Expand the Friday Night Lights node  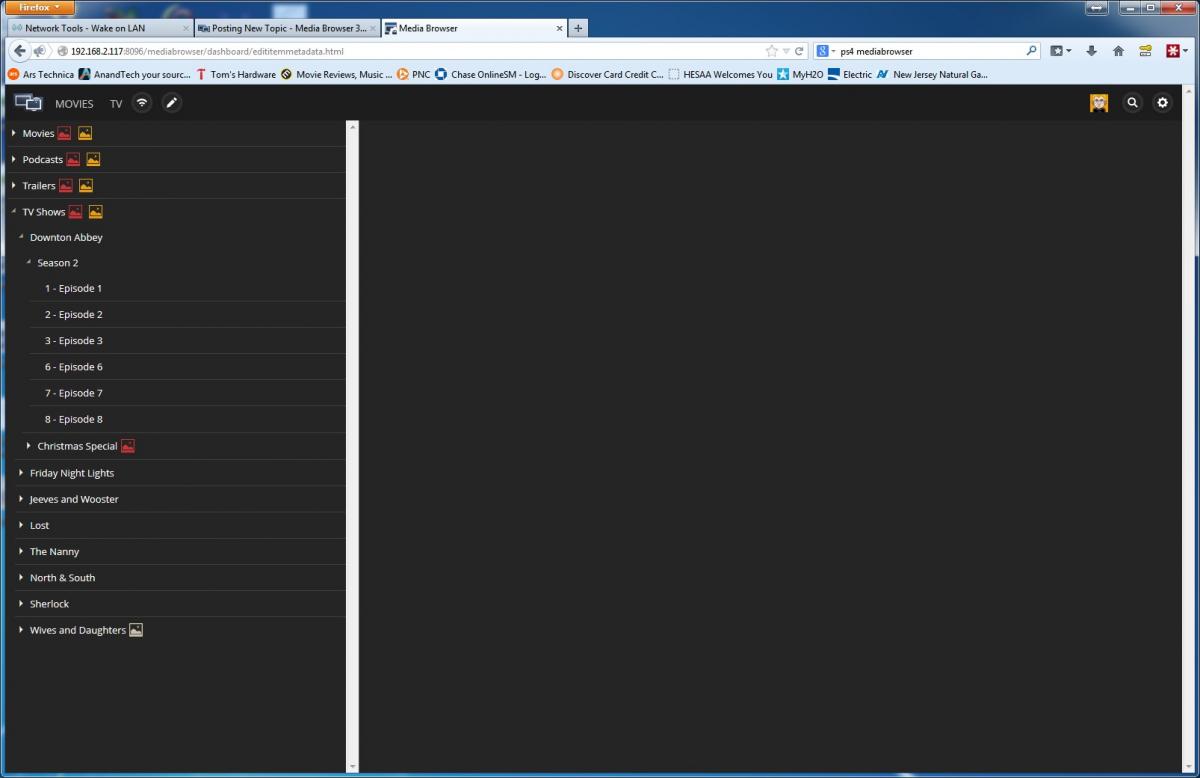[21, 473]
